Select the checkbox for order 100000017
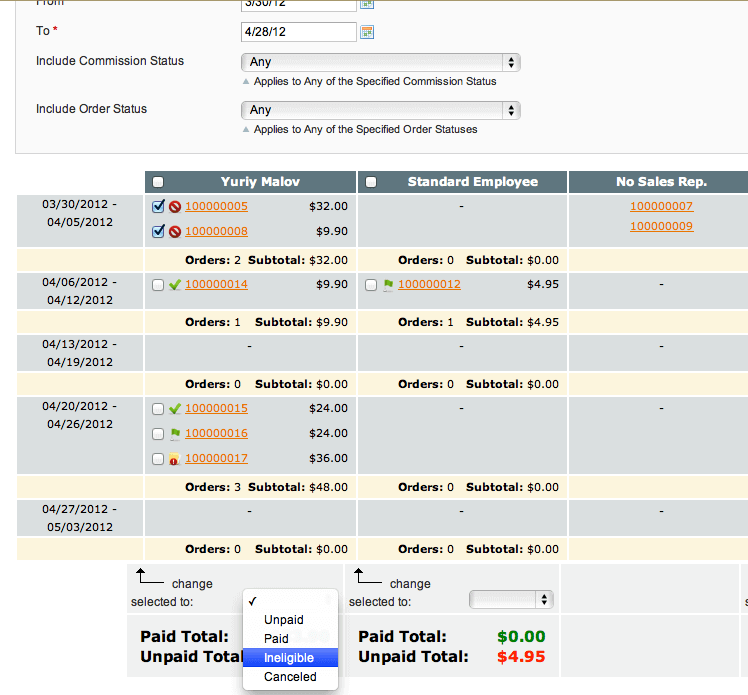 pos(158,459)
